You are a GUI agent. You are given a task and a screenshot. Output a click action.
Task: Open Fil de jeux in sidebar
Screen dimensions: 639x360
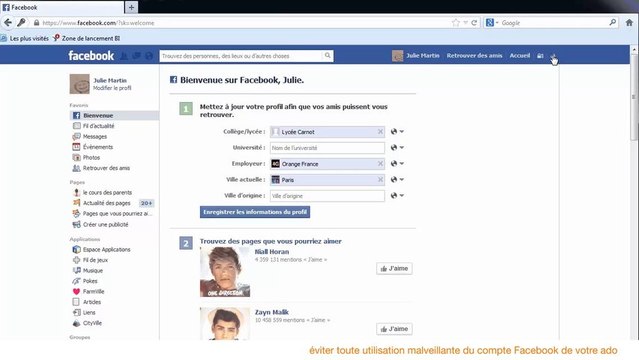pos(95,260)
